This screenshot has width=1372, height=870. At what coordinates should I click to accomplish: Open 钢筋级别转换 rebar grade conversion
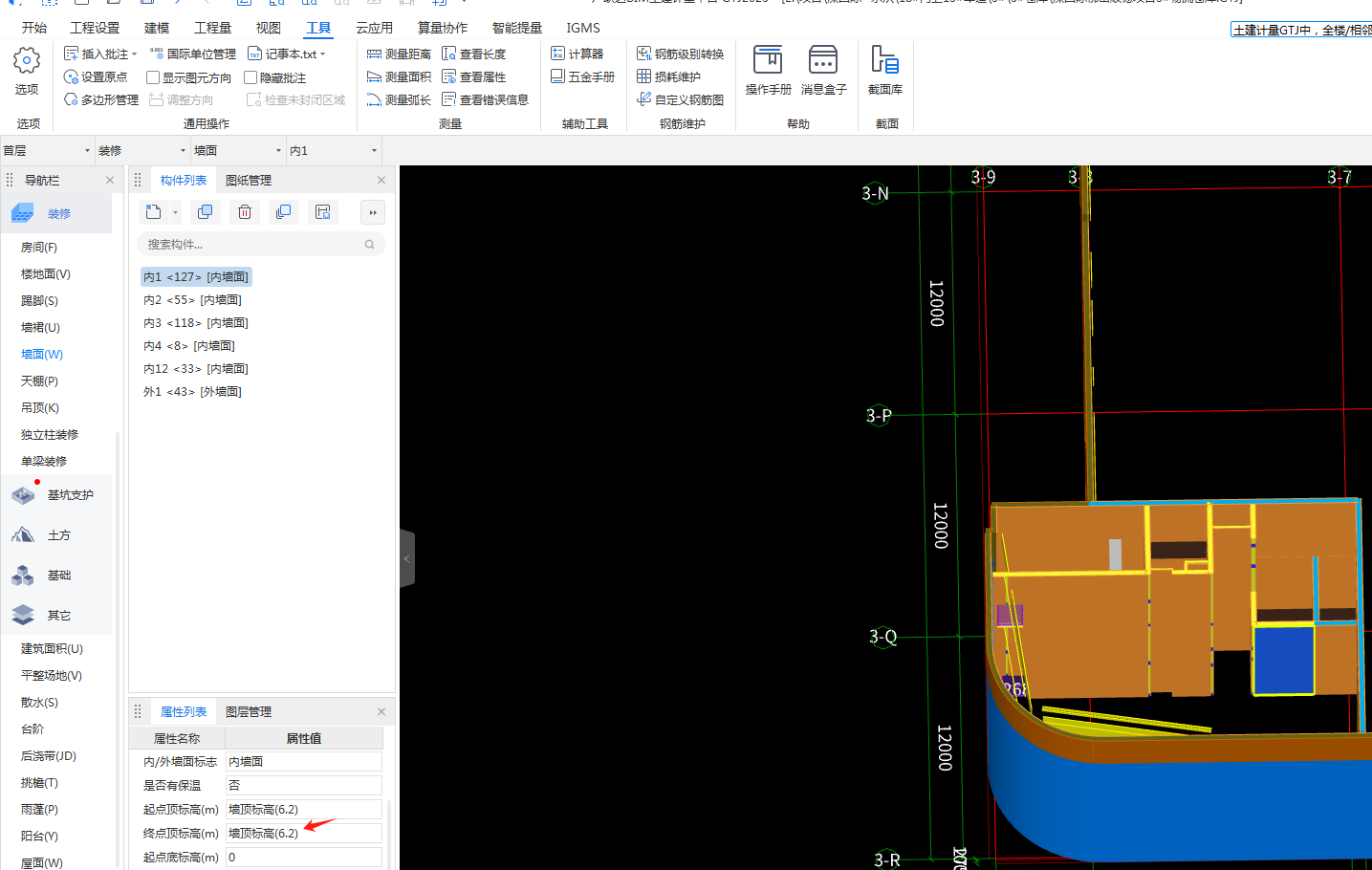click(680, 54)
